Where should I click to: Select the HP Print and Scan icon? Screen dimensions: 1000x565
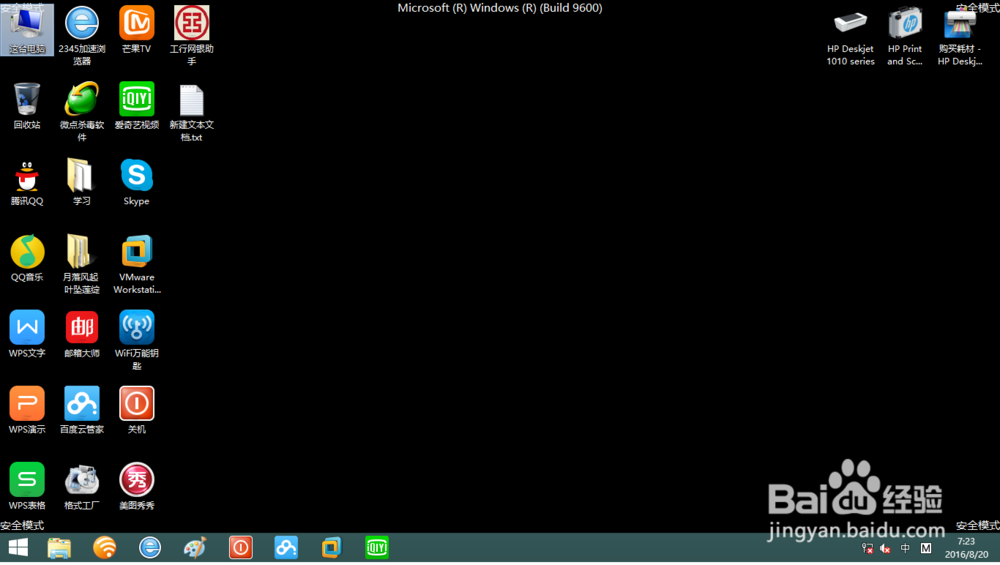click(x=905, y=36)
